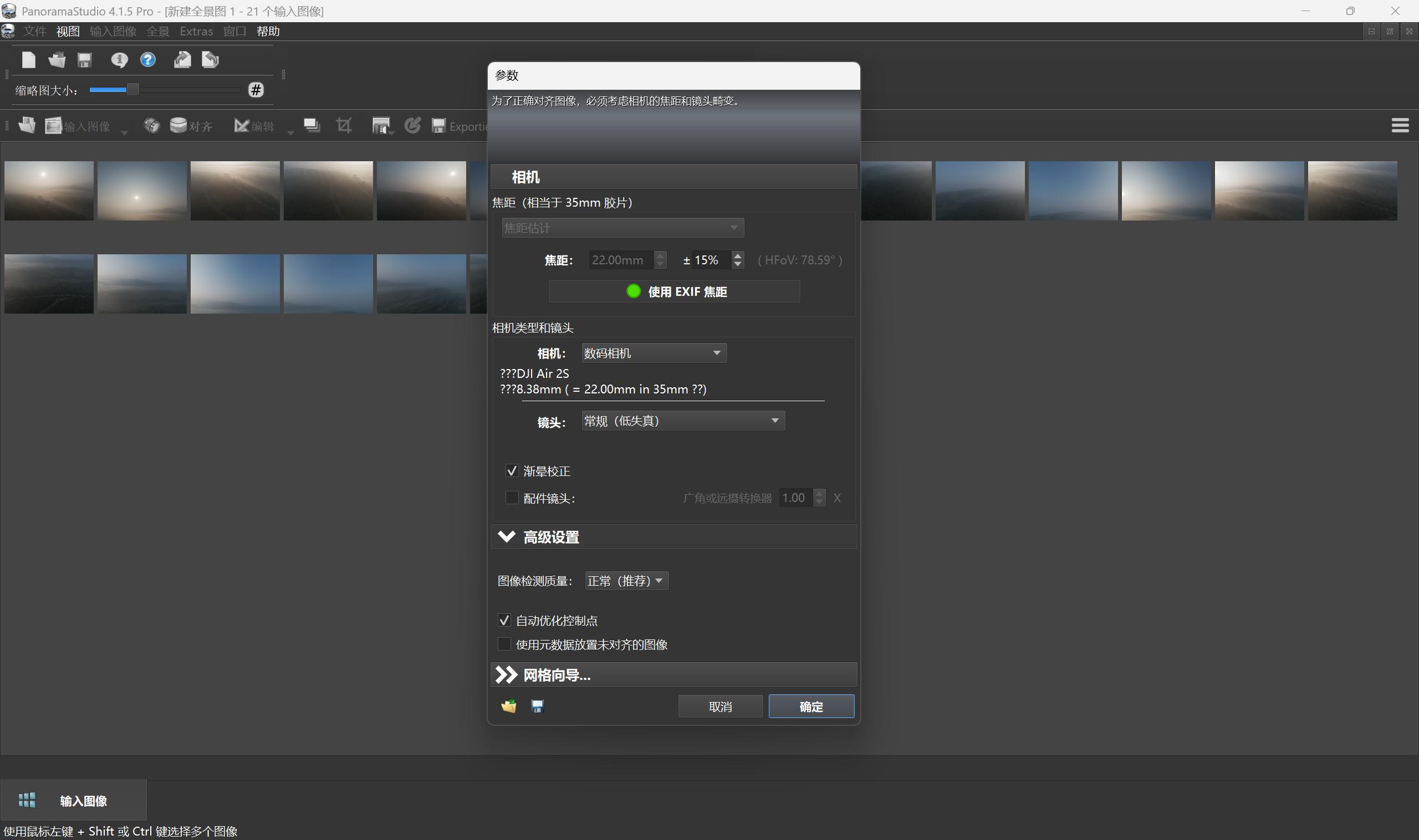This screenshot has height=840, width=1419.
Task: Click the 使用 EXIF 焦距 button
Action: 674,291
